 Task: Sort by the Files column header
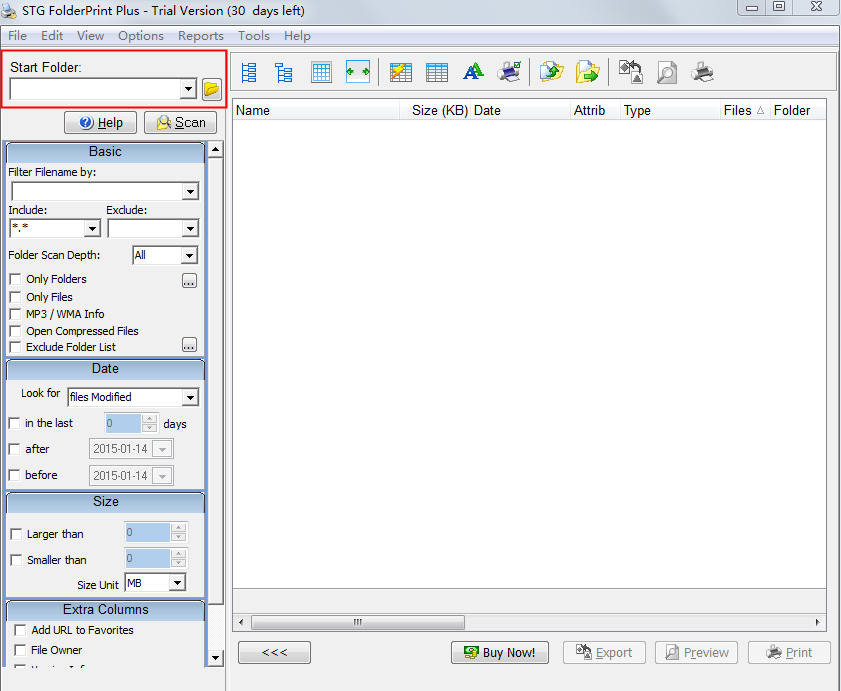744,111
